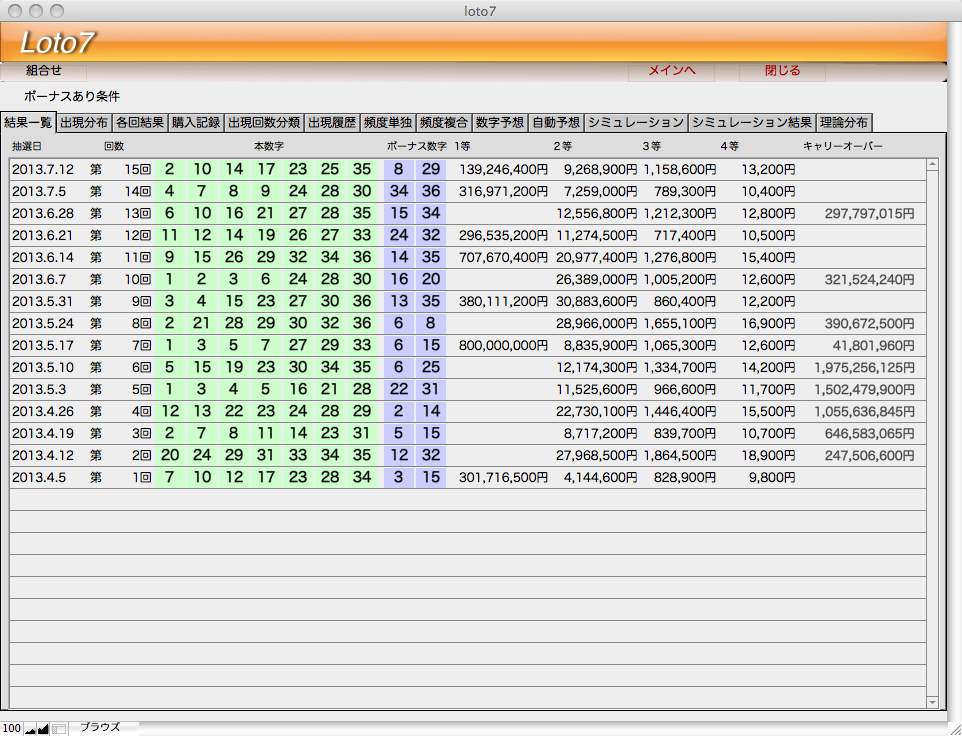Click carryover amount 247,506,600円

click(869, 456)
